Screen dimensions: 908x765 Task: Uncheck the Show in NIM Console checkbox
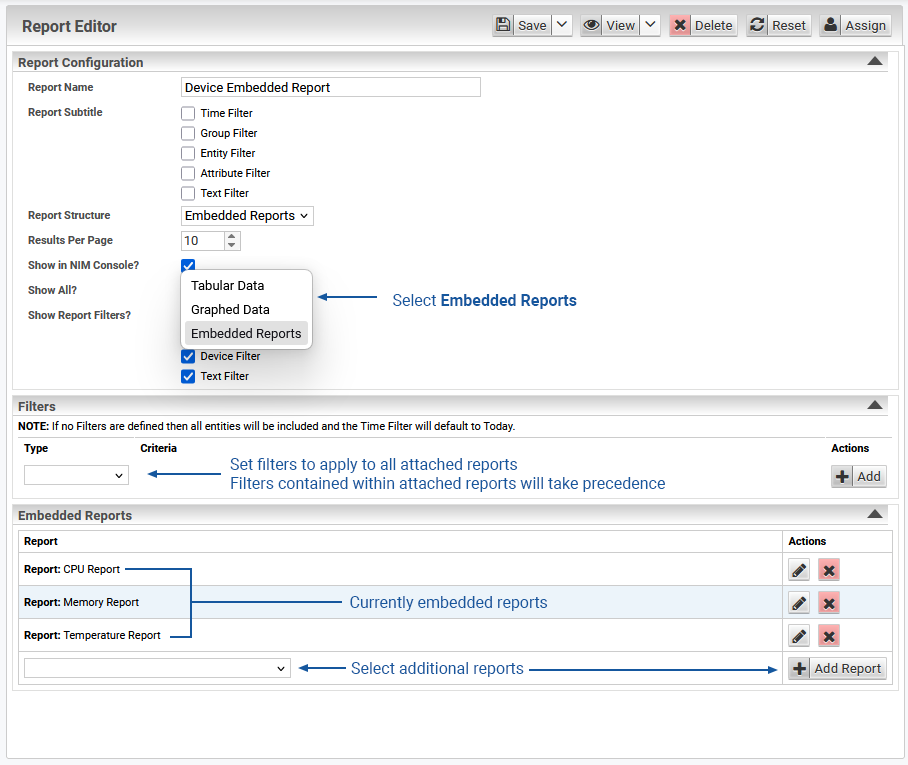click(188, 265)
